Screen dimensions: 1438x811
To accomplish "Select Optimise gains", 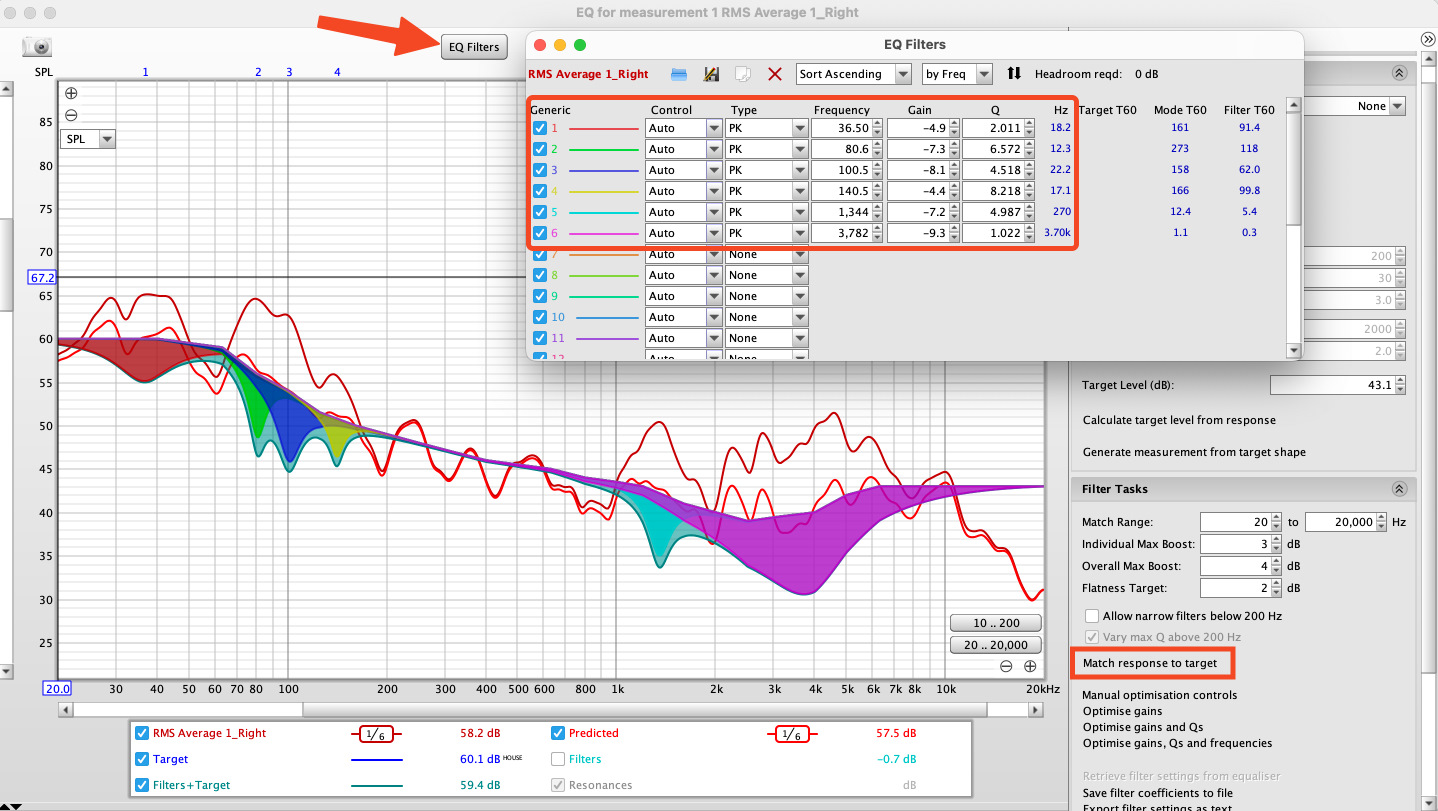I will [x=1122, y=711].
